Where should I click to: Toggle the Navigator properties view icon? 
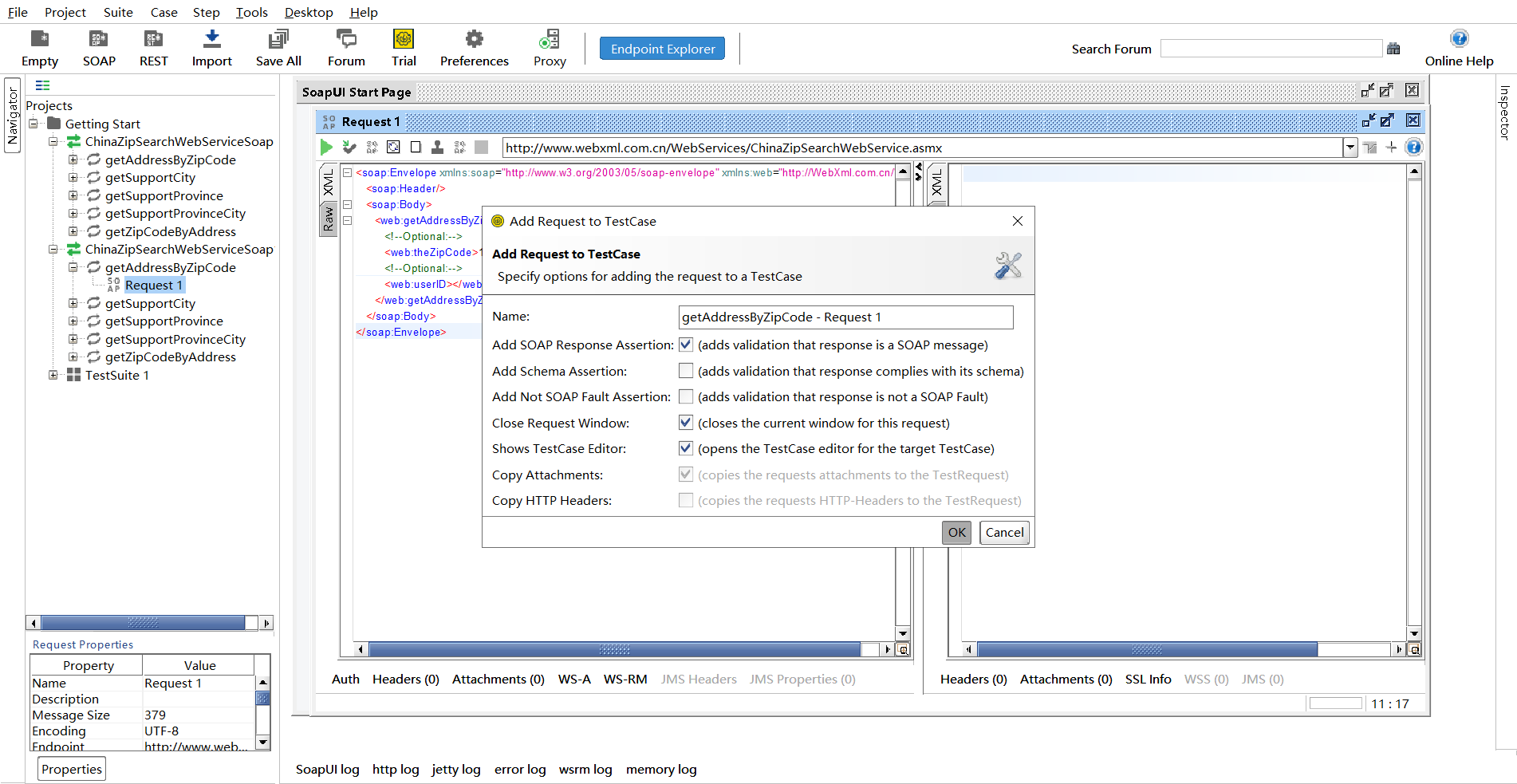[42, 85]
